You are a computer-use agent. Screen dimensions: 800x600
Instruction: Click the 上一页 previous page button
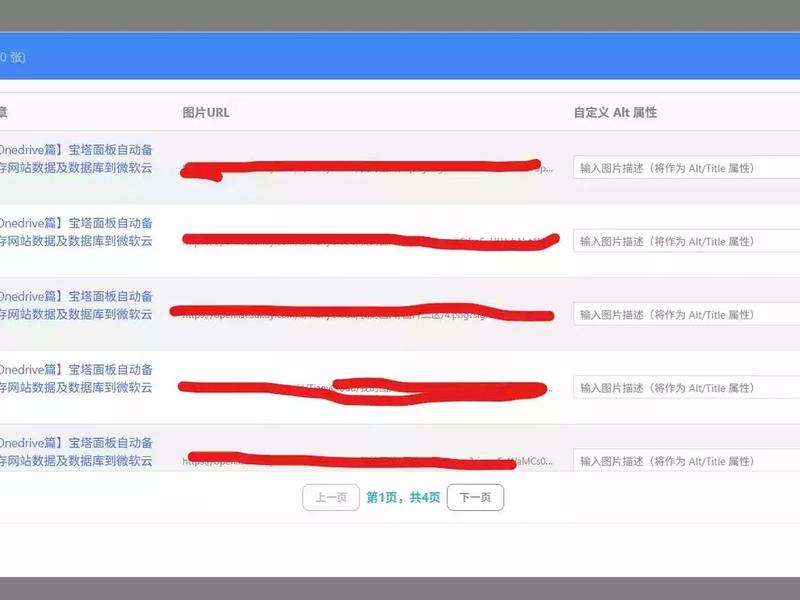(331, 497)
